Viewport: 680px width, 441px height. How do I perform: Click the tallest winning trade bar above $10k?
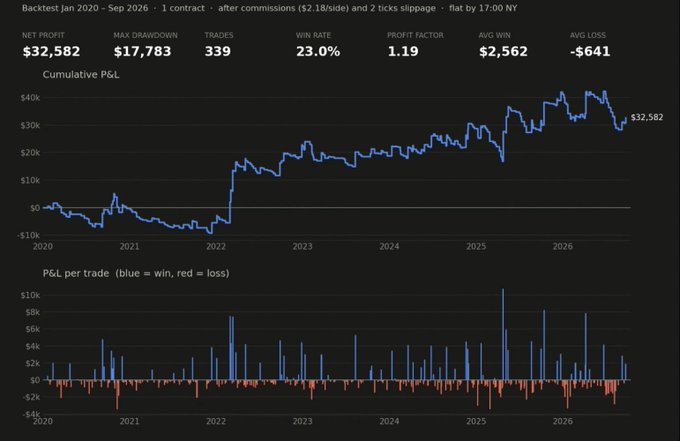pyautogui.click(x=503, y=334)
